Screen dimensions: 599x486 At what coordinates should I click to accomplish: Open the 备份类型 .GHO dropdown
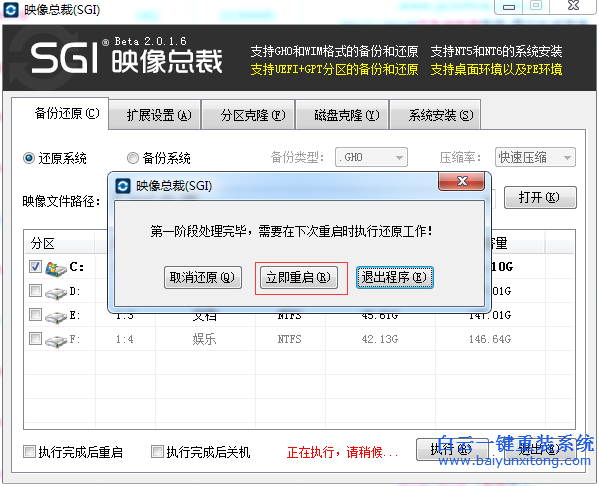[x=371, y=157]
